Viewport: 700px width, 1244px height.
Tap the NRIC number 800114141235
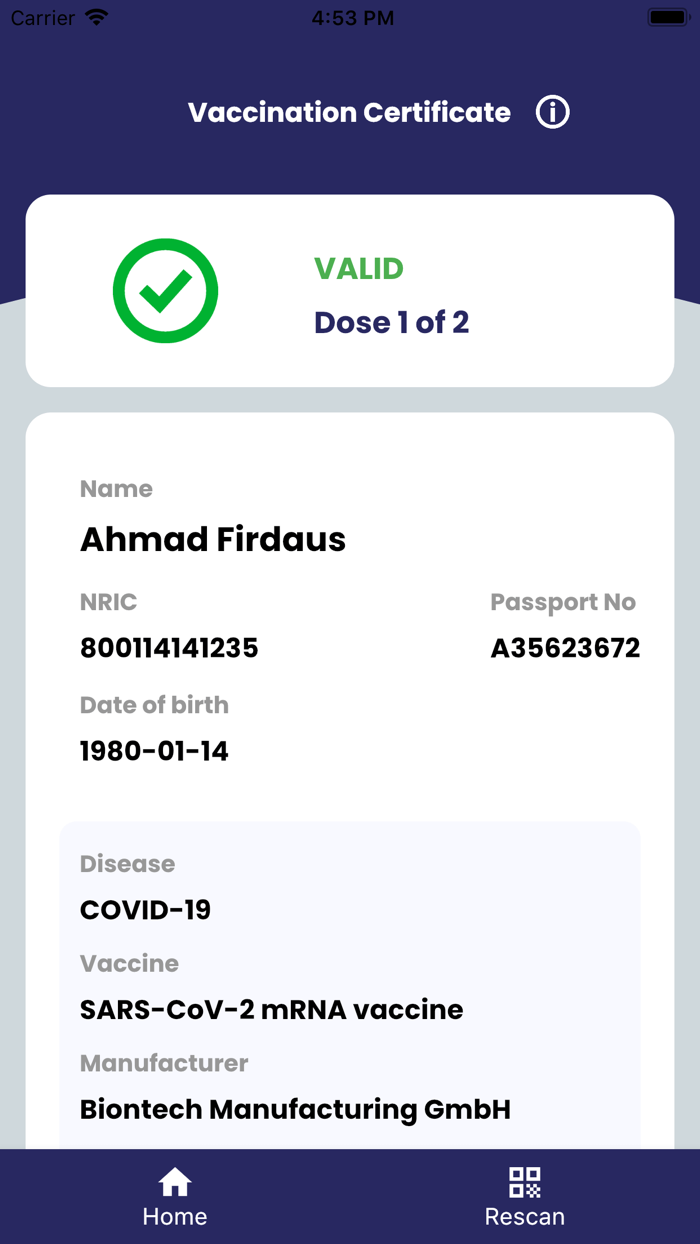click(x=168, y=648)
